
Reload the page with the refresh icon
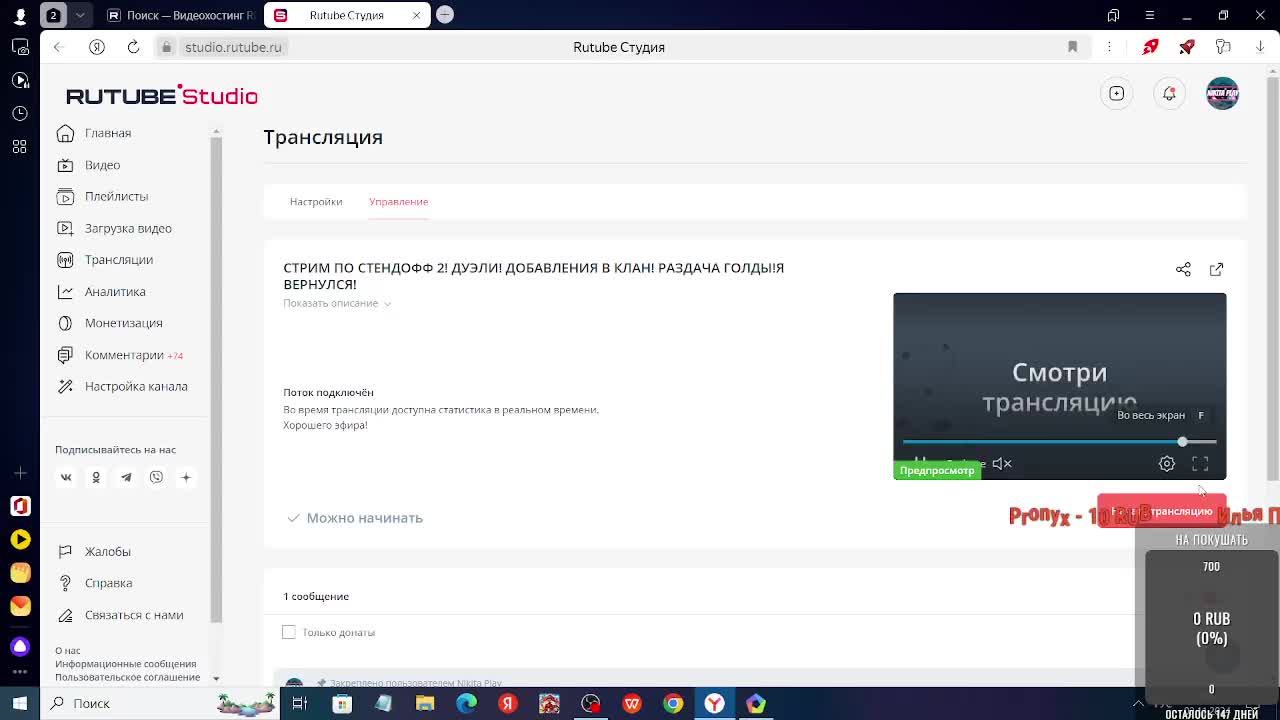click(x=133, y=47)
